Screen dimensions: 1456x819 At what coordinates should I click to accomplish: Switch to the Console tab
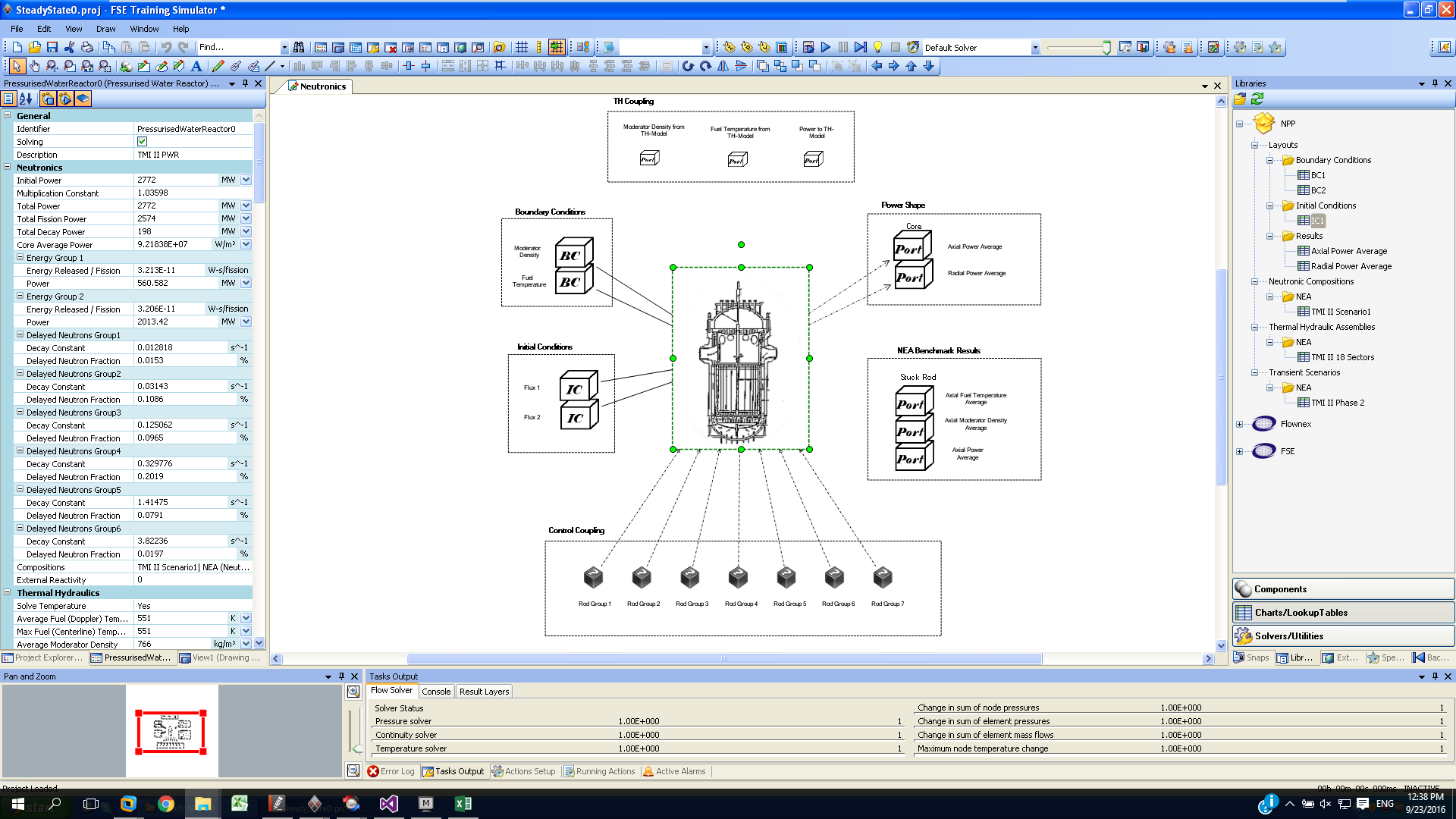pos(436,692)
